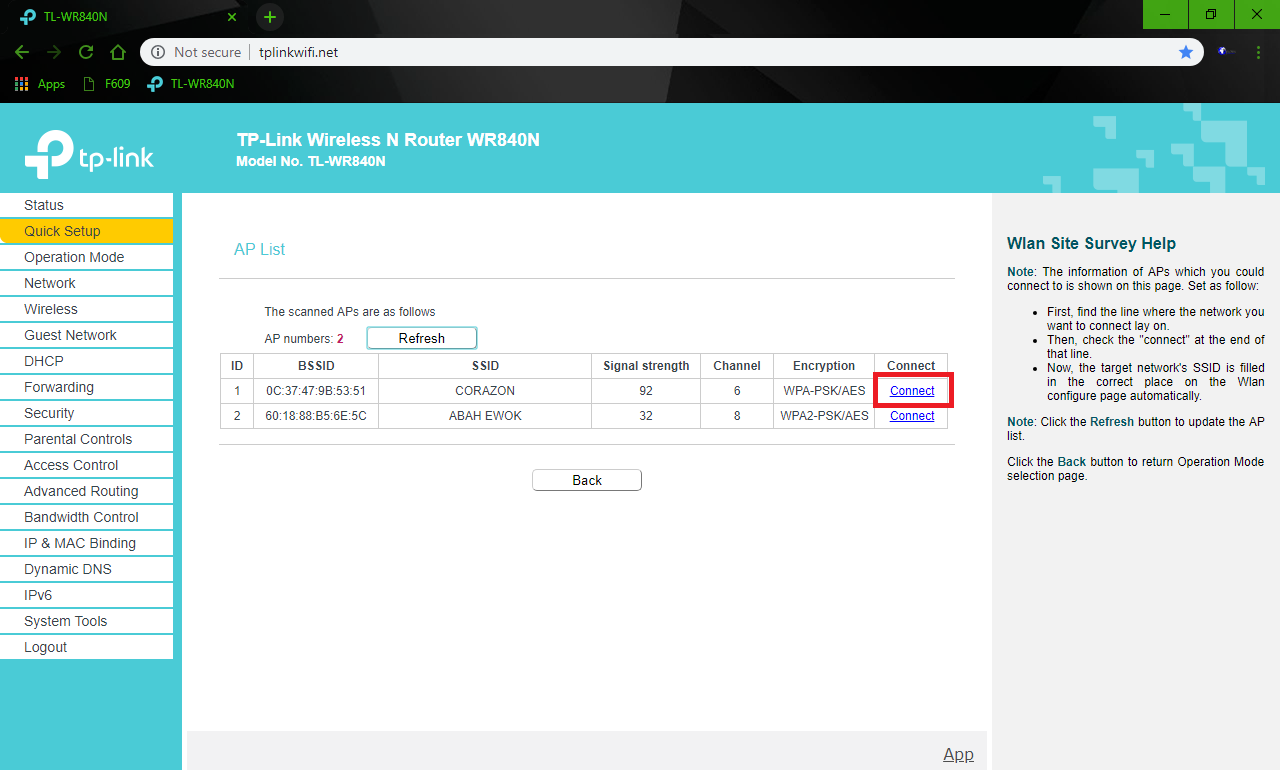Image resolution: width=1280 pixels, height=770 pixels.
Task: Click the AP List heading
Action: click(260, 249)
